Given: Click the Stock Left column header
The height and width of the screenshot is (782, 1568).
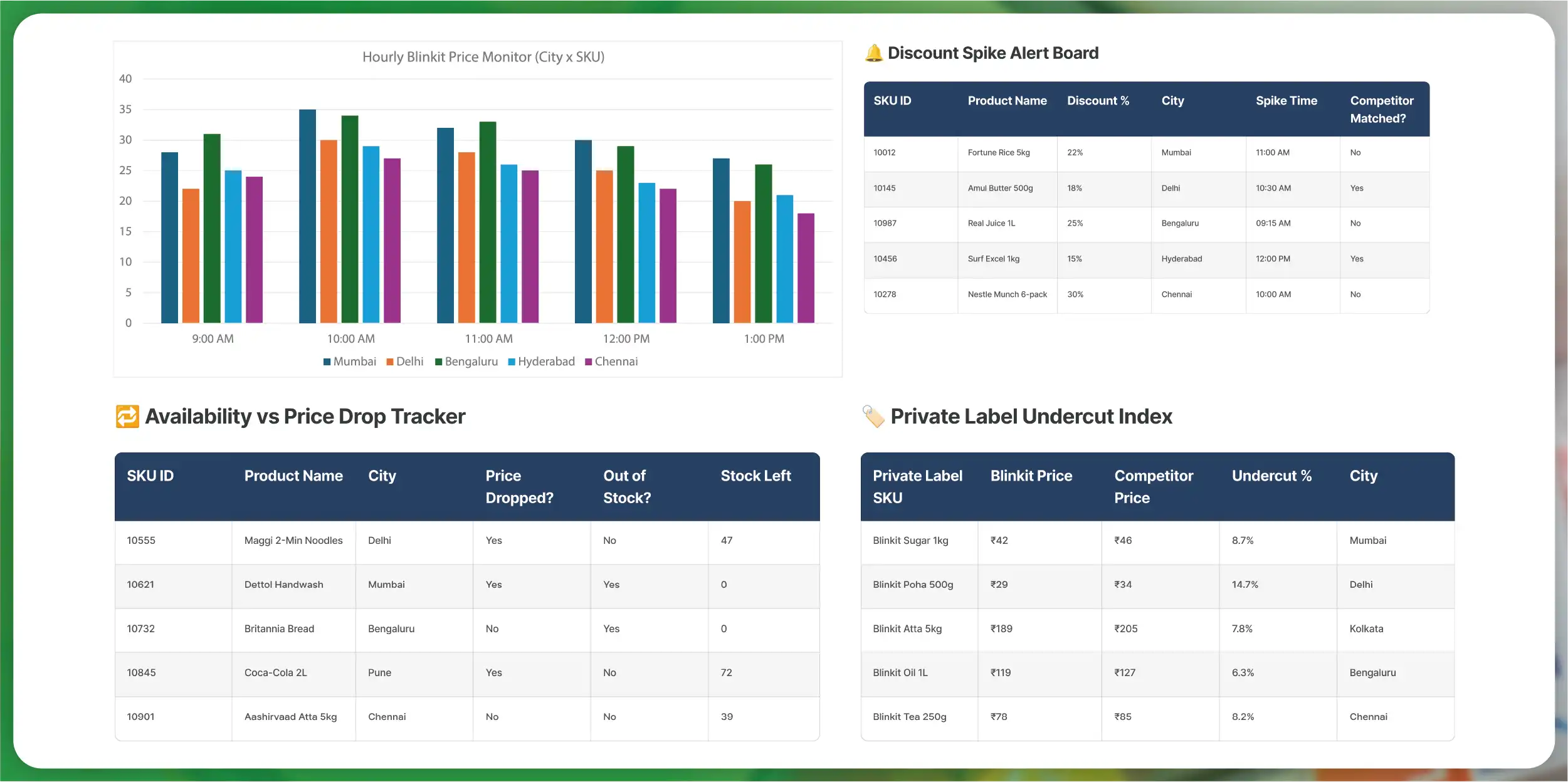Looking at the screenshot, I should [755, 476].
